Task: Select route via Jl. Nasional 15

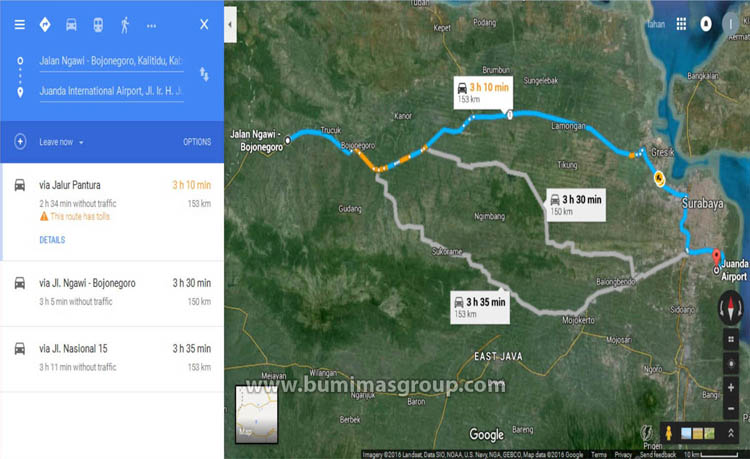Action: tap(112, 359)
